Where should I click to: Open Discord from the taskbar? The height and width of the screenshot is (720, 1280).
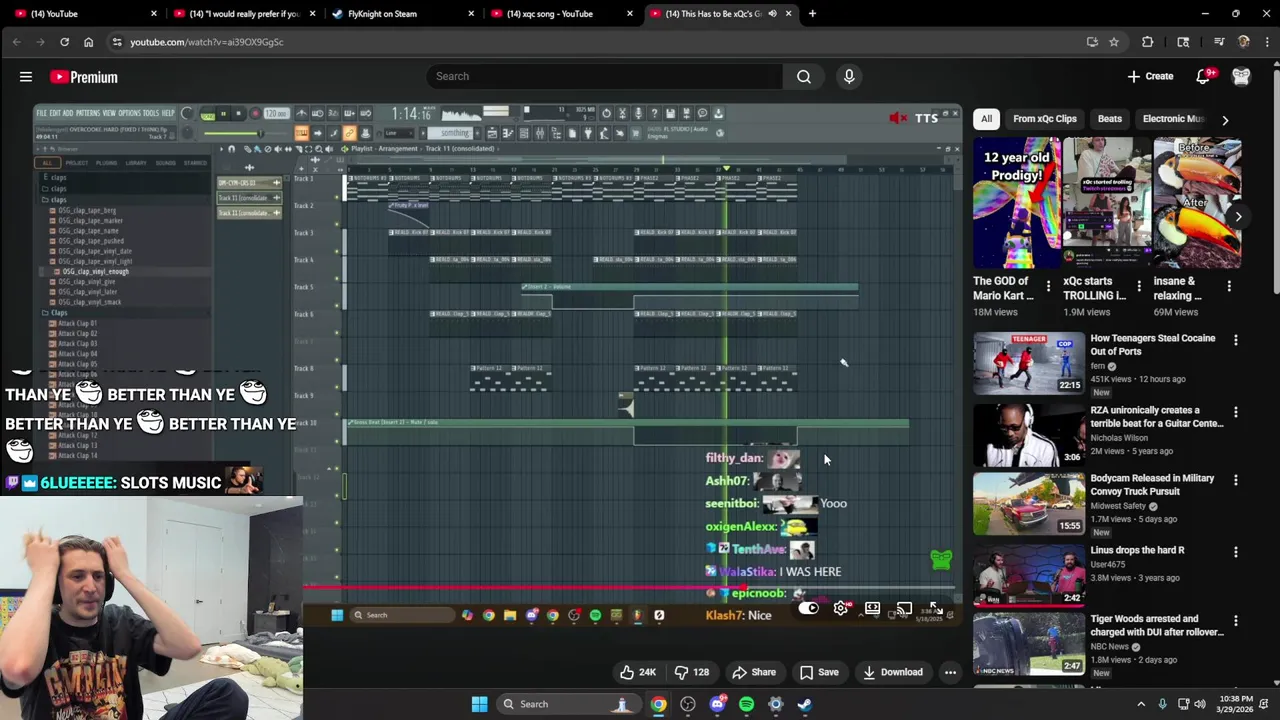tap(717, 704)
